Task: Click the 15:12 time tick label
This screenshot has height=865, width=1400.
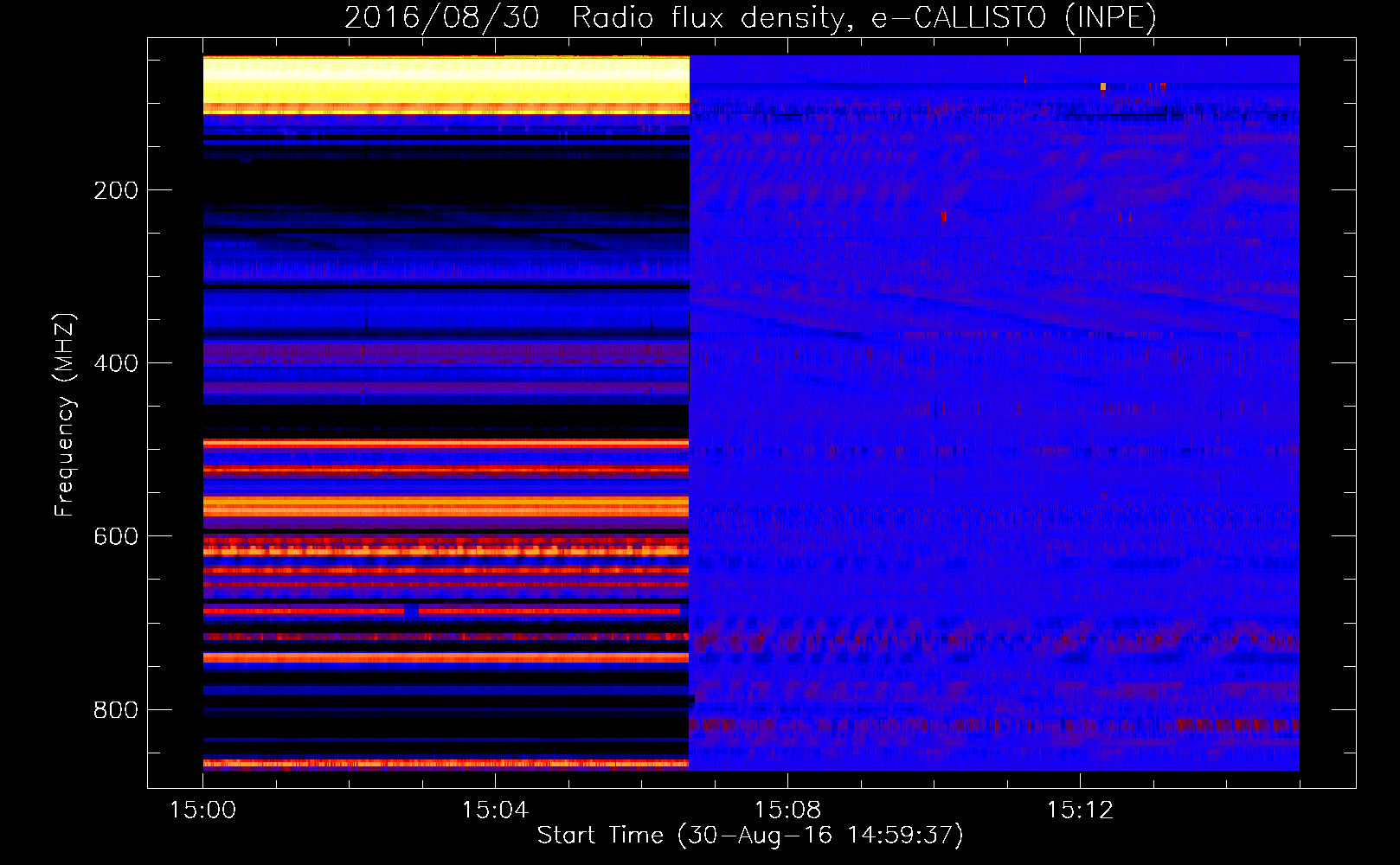Action: click(1080, 811)
